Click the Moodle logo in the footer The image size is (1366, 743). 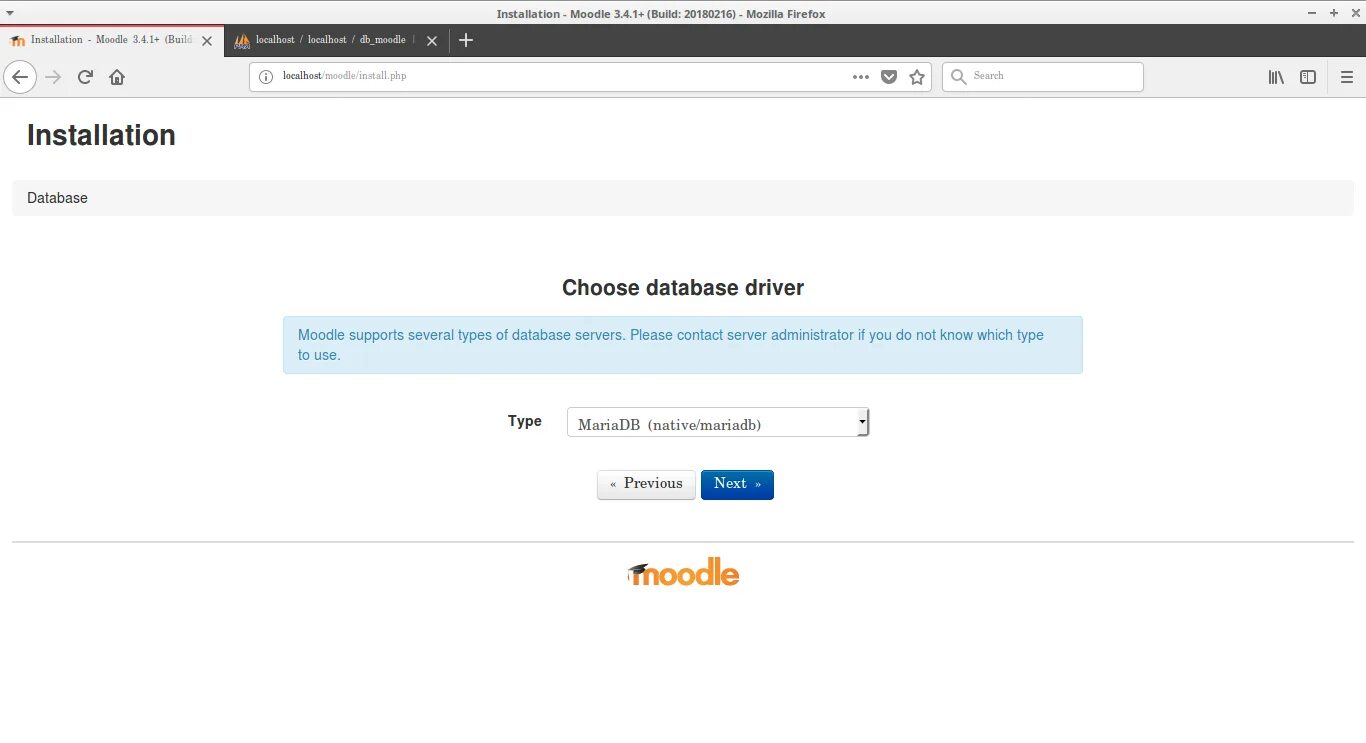tap(683, 572)
